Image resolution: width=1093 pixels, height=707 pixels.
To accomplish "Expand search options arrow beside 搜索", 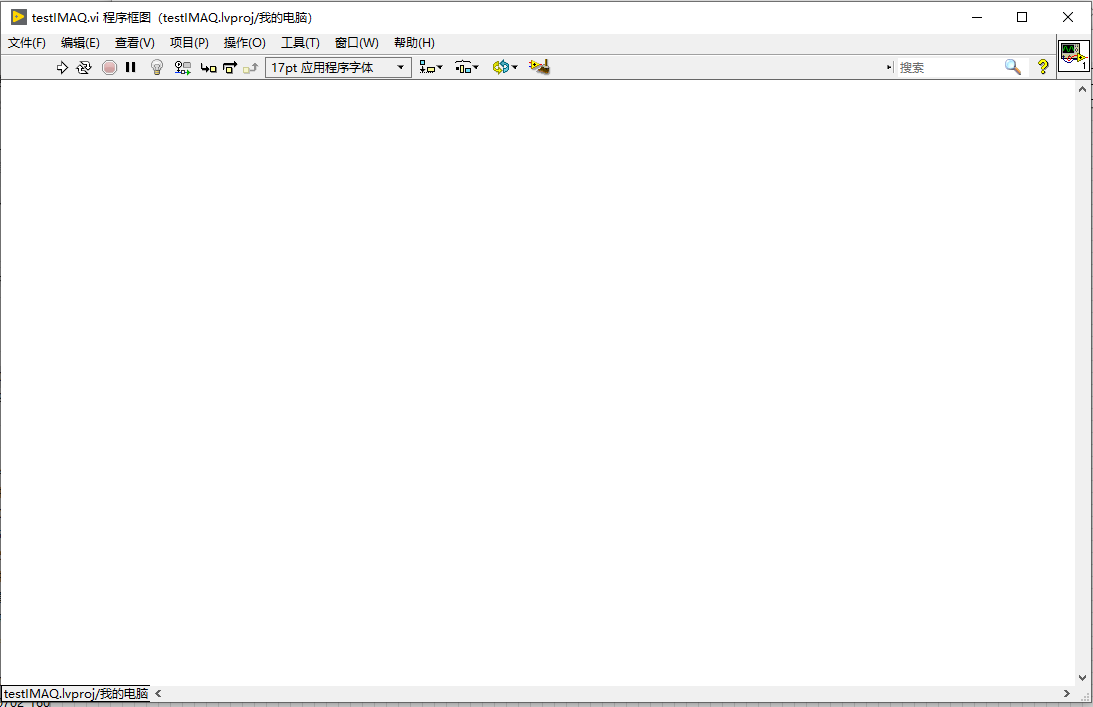I will point(889,68).
